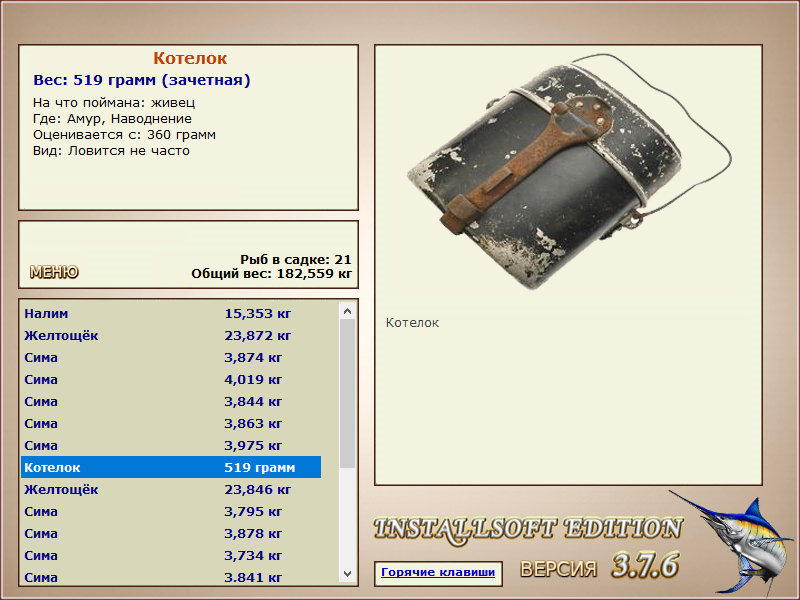
Task: Select the Сима 3,841 кг row
Action: [171, 577]
